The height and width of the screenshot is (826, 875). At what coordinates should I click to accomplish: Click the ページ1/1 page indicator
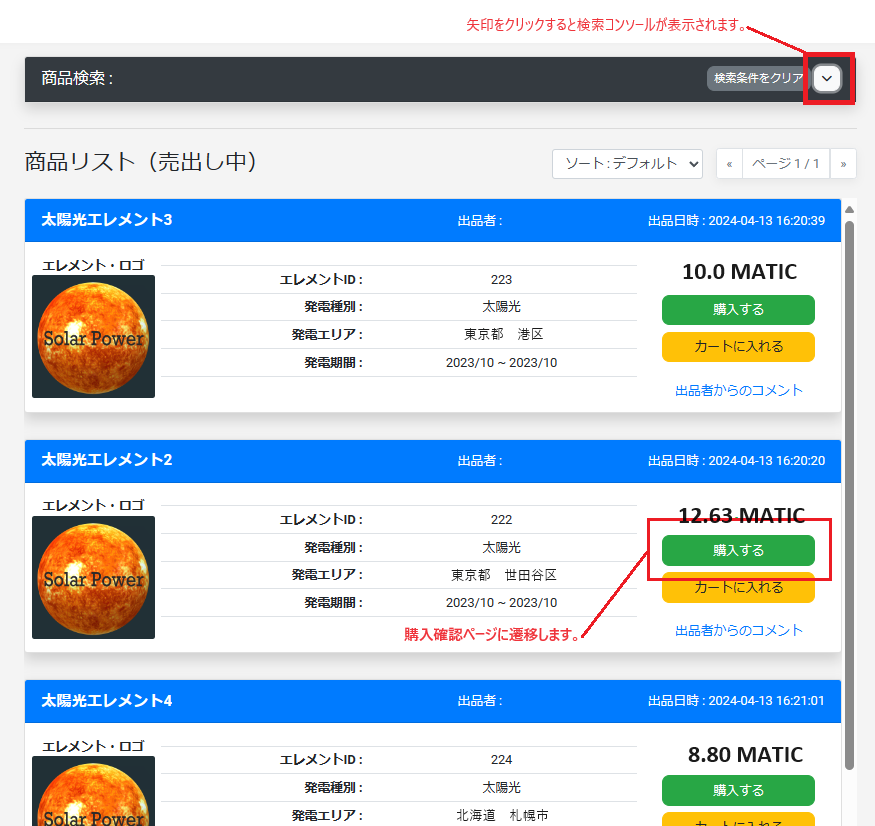tap(786, 164)
